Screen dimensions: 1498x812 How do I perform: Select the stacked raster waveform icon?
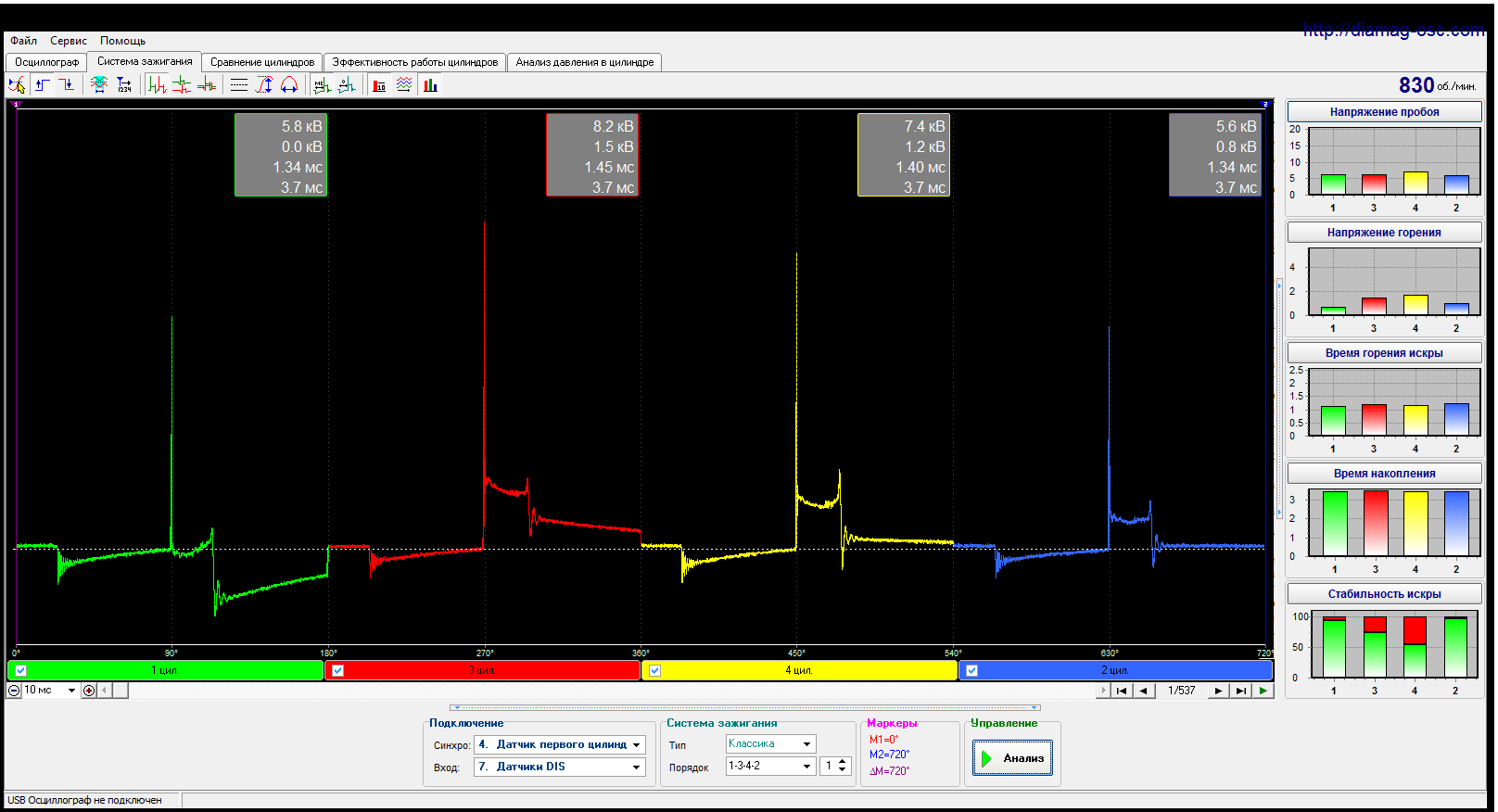tap(182, 85)
